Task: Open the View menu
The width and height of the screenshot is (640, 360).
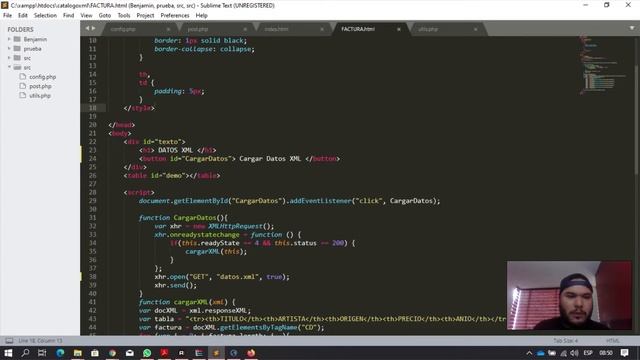Action: (x=86, y=16)
